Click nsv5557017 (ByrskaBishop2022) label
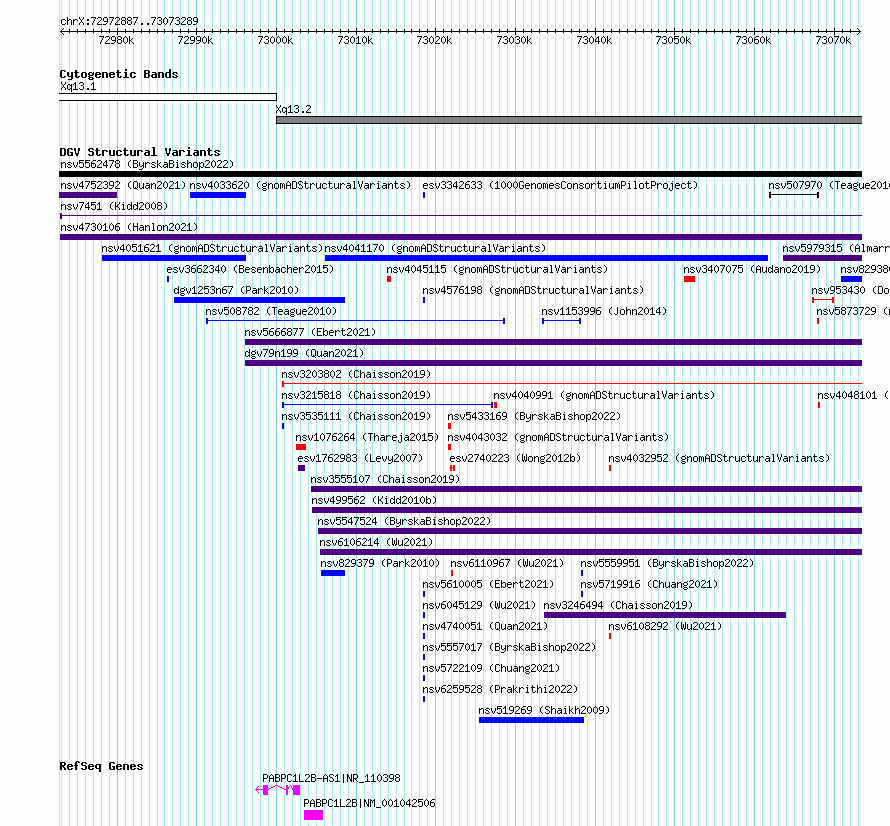 [x=509, y=648]
